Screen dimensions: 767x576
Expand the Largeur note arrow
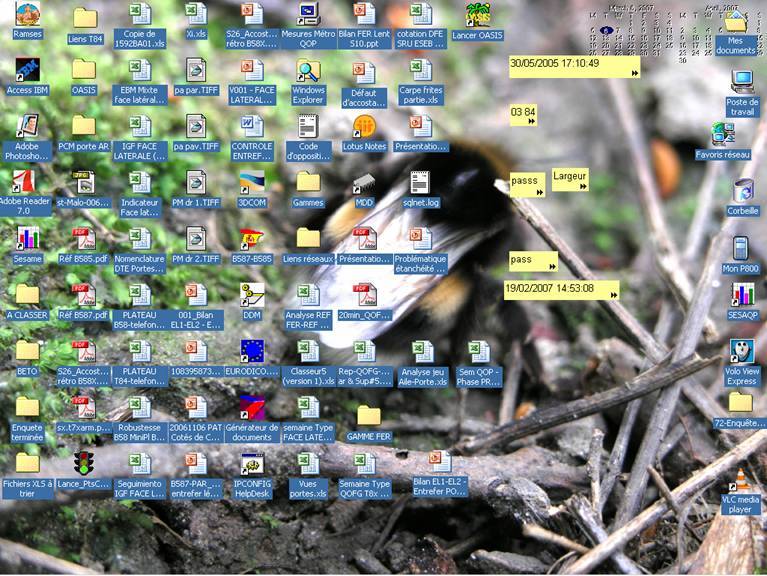point(582,186)
